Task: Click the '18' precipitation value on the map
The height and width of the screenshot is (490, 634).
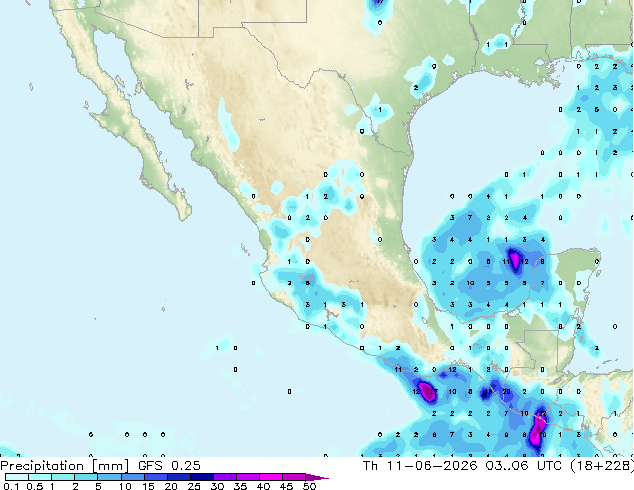Action: click(488, 391)
